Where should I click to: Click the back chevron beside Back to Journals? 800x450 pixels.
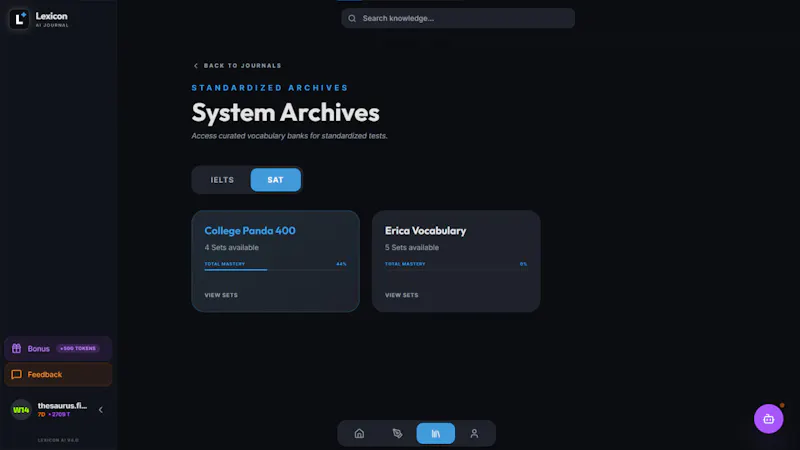coord(196,65)
